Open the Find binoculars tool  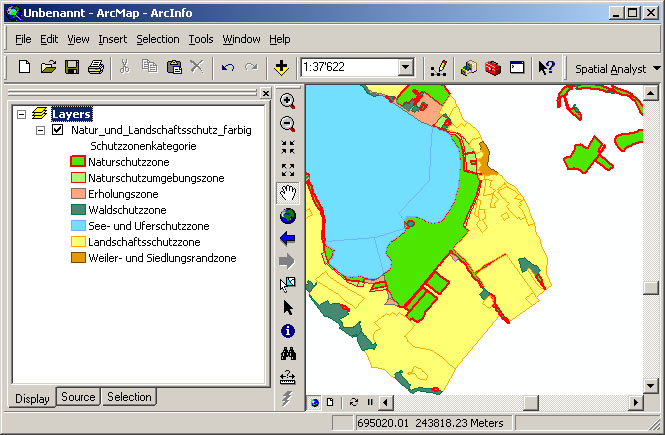pyautogui.click(x=288, y=354)
